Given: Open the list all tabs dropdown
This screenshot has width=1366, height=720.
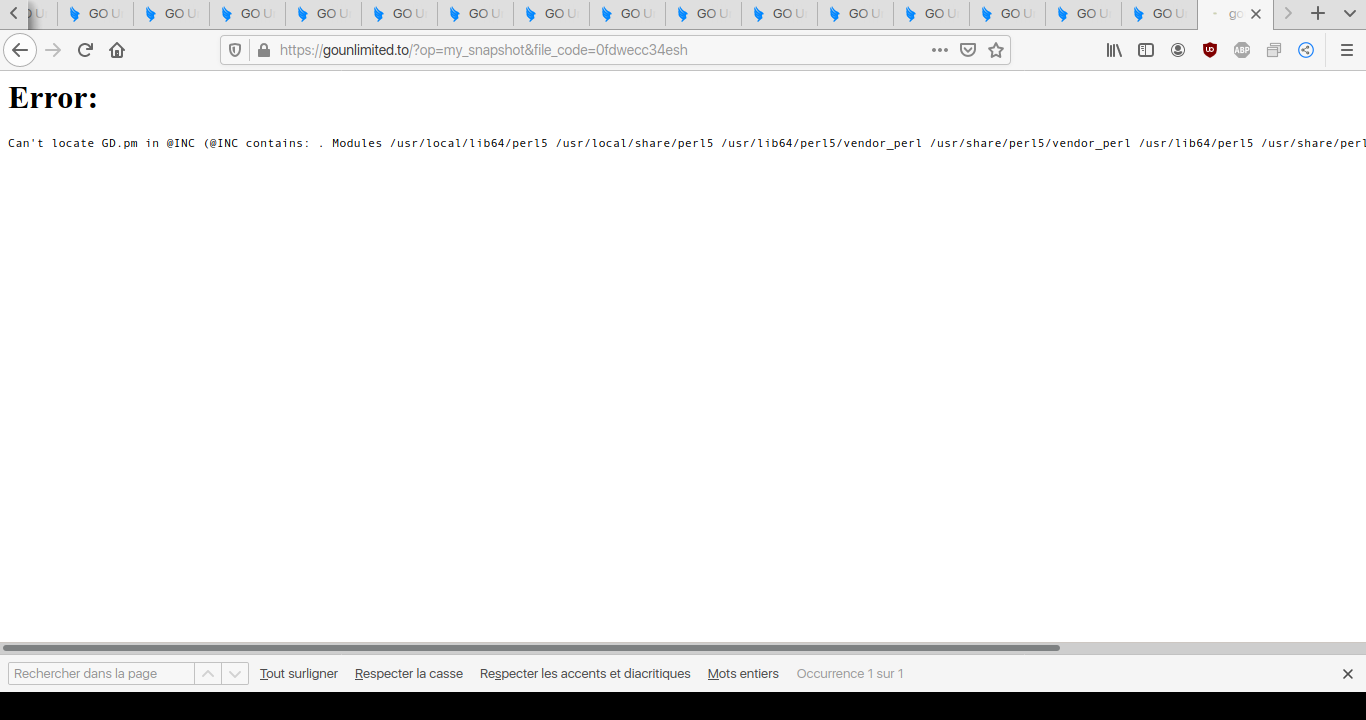Looking at the screenshot, I should click(1349, 14).
